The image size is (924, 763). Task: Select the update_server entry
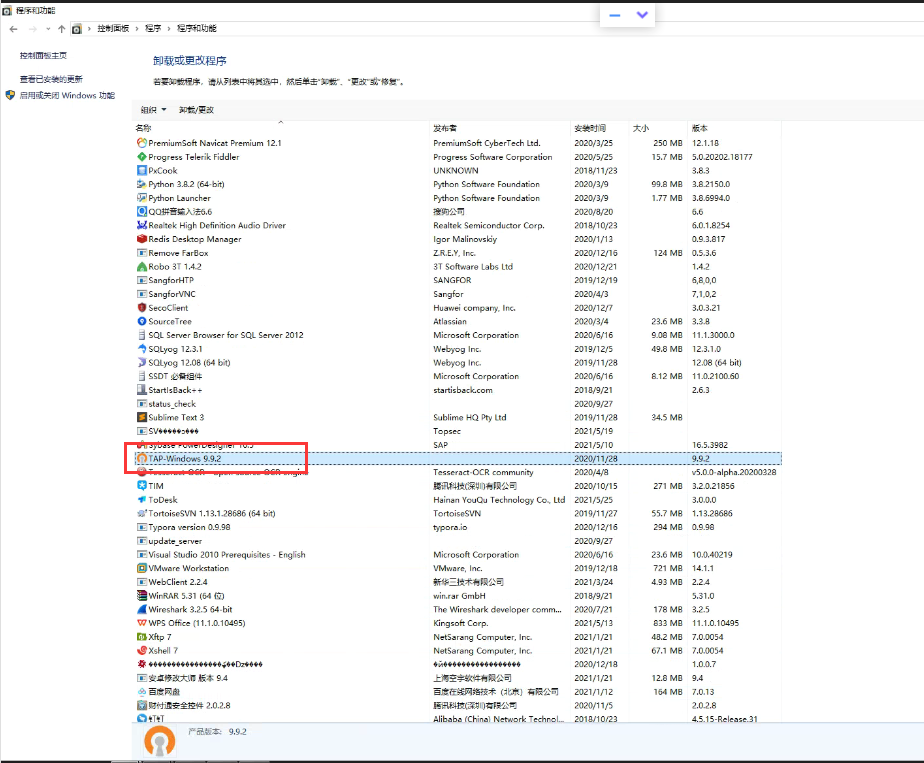coord(458,541)
